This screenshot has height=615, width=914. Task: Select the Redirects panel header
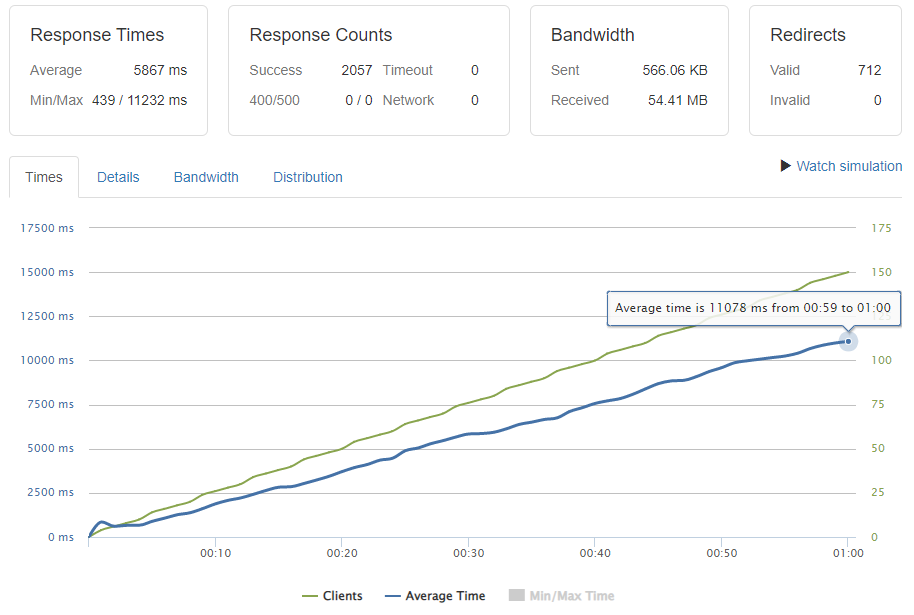point(808,35)
